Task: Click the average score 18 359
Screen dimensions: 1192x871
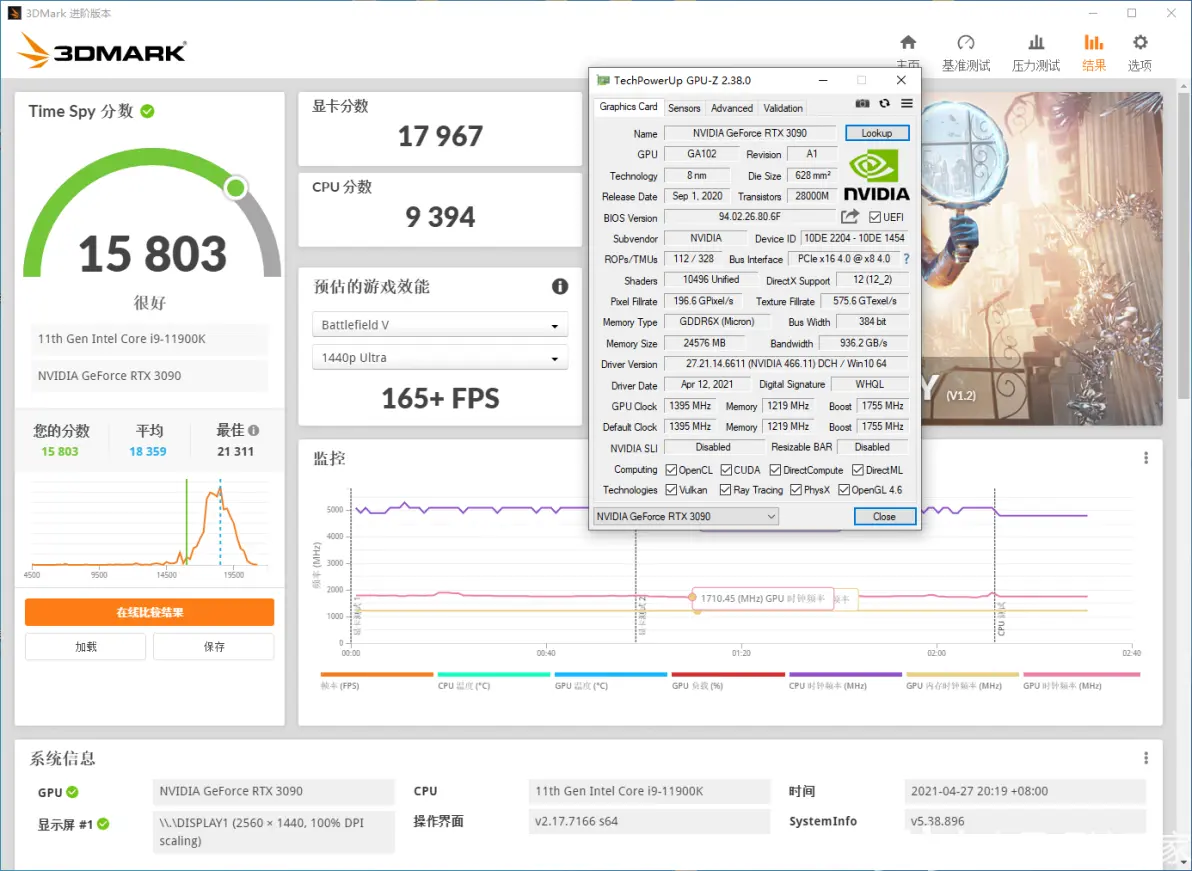Action: 147,451
